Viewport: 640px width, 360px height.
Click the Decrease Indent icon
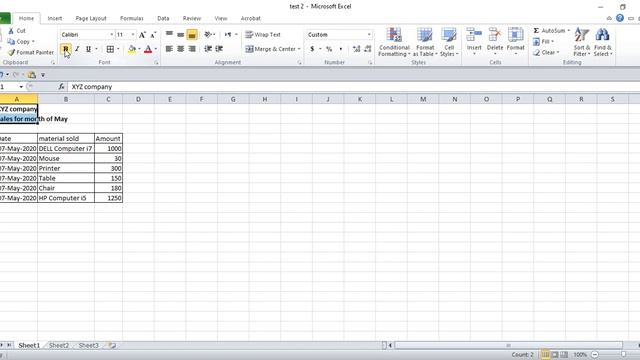click(x=208, y=49)
